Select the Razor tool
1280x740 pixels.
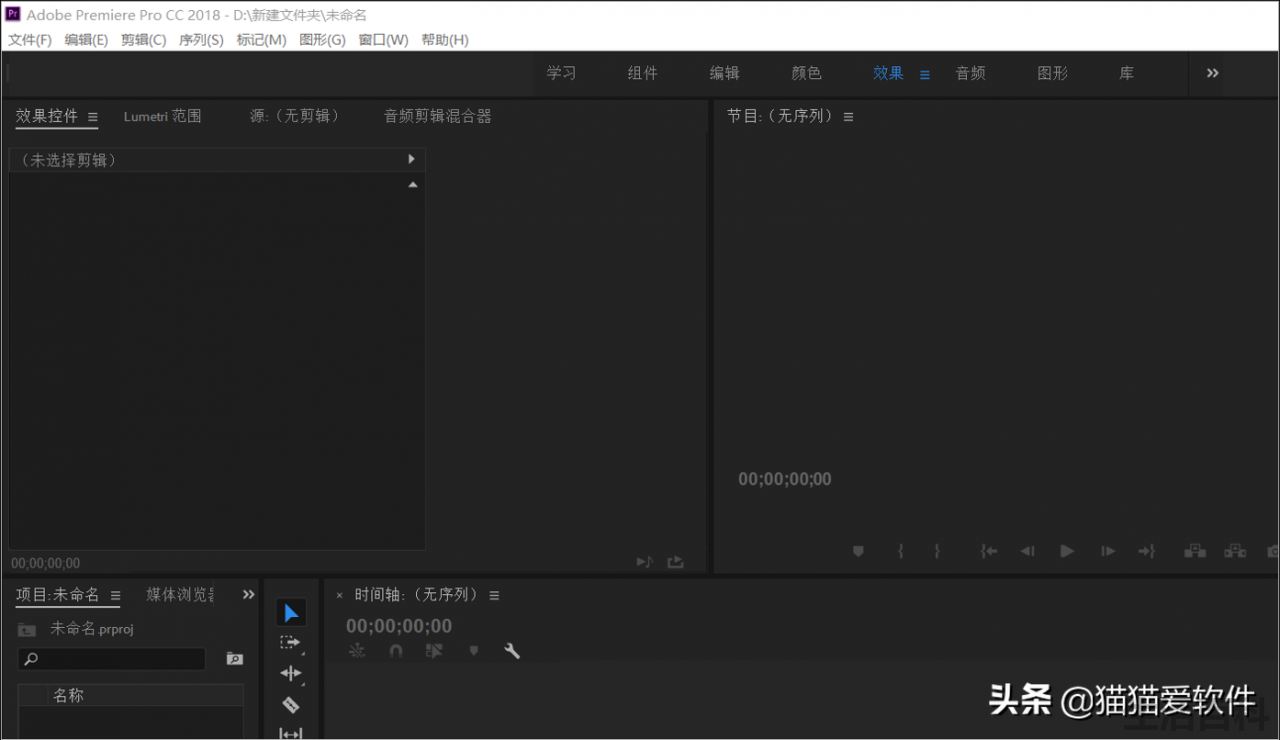[x=291, y=704]
